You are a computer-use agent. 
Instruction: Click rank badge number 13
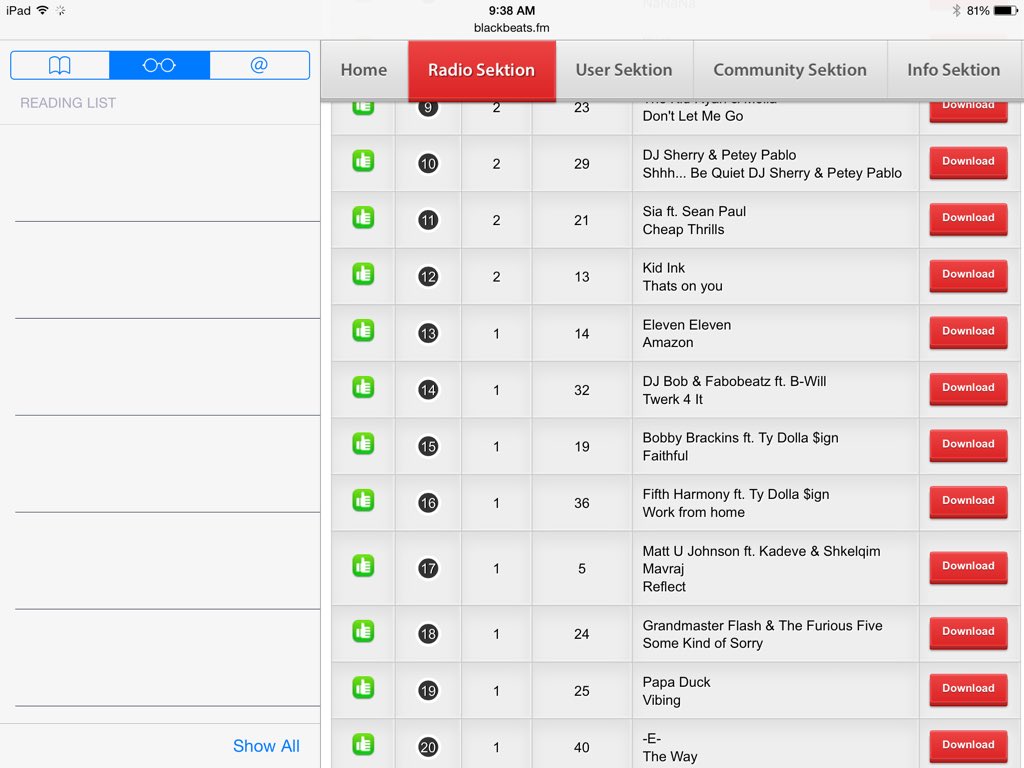pos(428,333)
